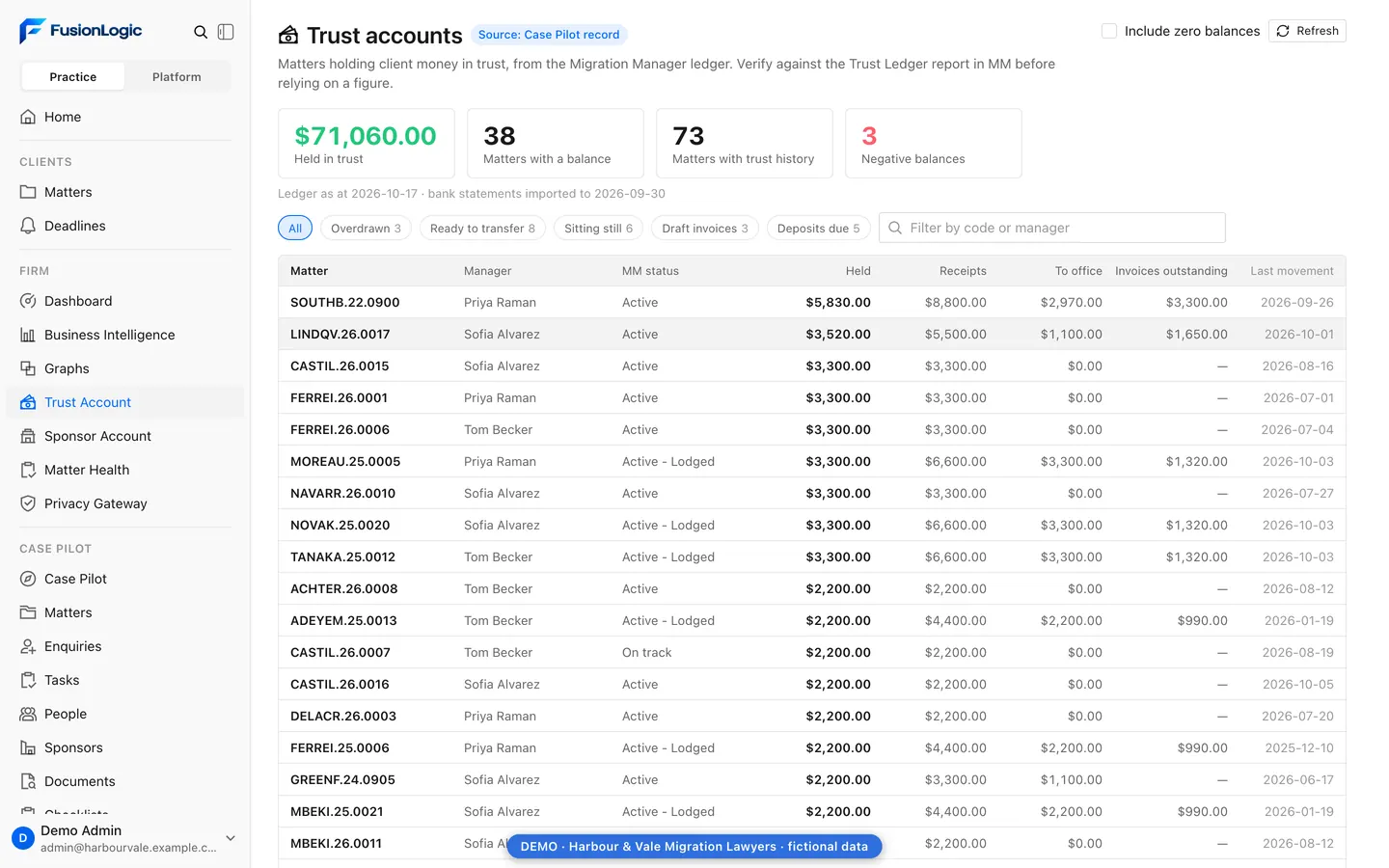This screenshot has height=868, width=1389.
Task: Click the Enquiries person icon
Action: (x=28, y=646)
